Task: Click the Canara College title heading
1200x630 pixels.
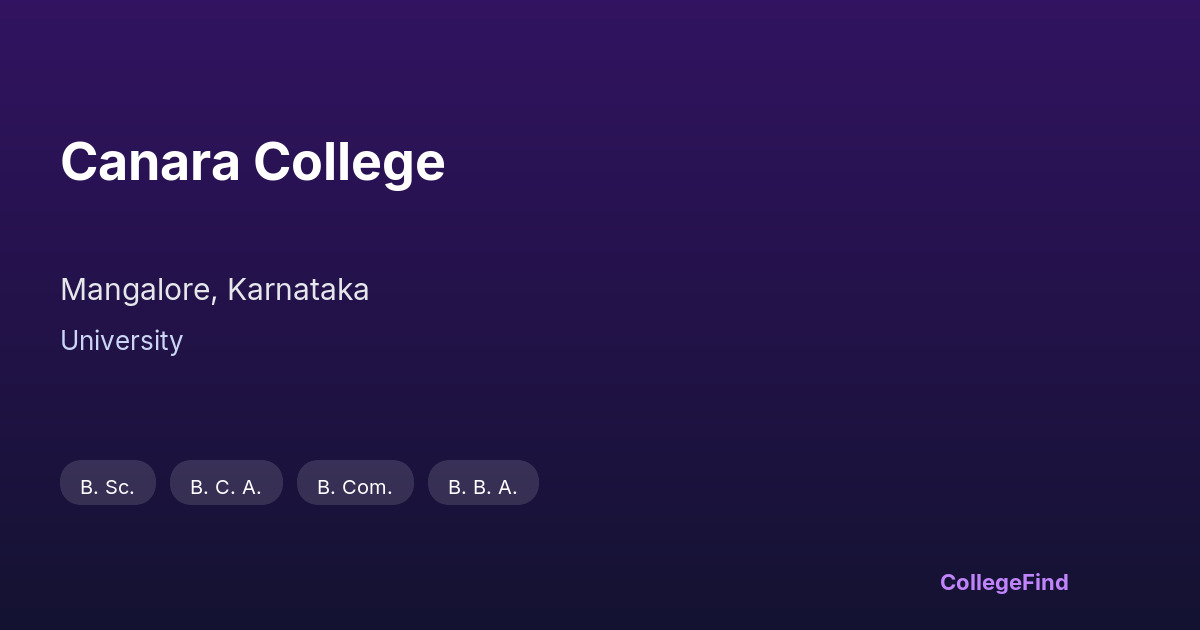Action: 252,162
